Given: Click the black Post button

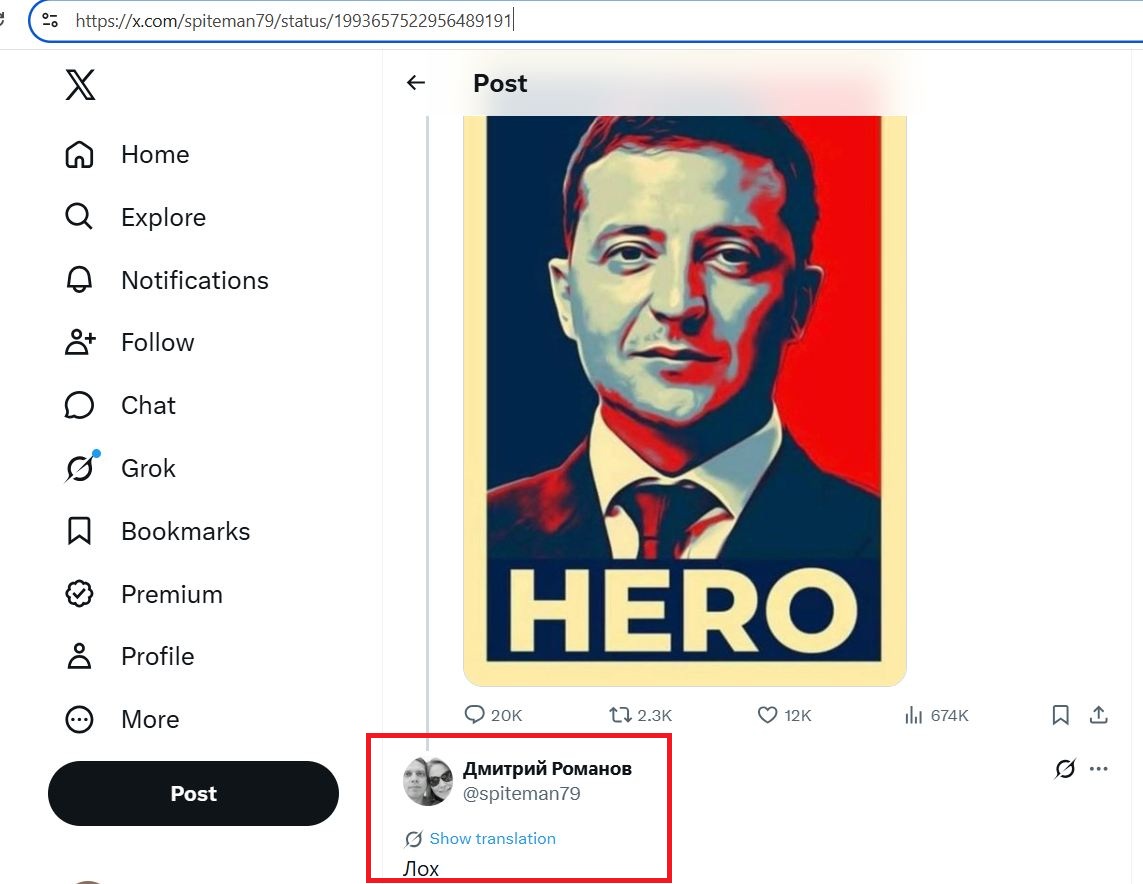Looking at the screenshot, I should [x=193, y=794].
